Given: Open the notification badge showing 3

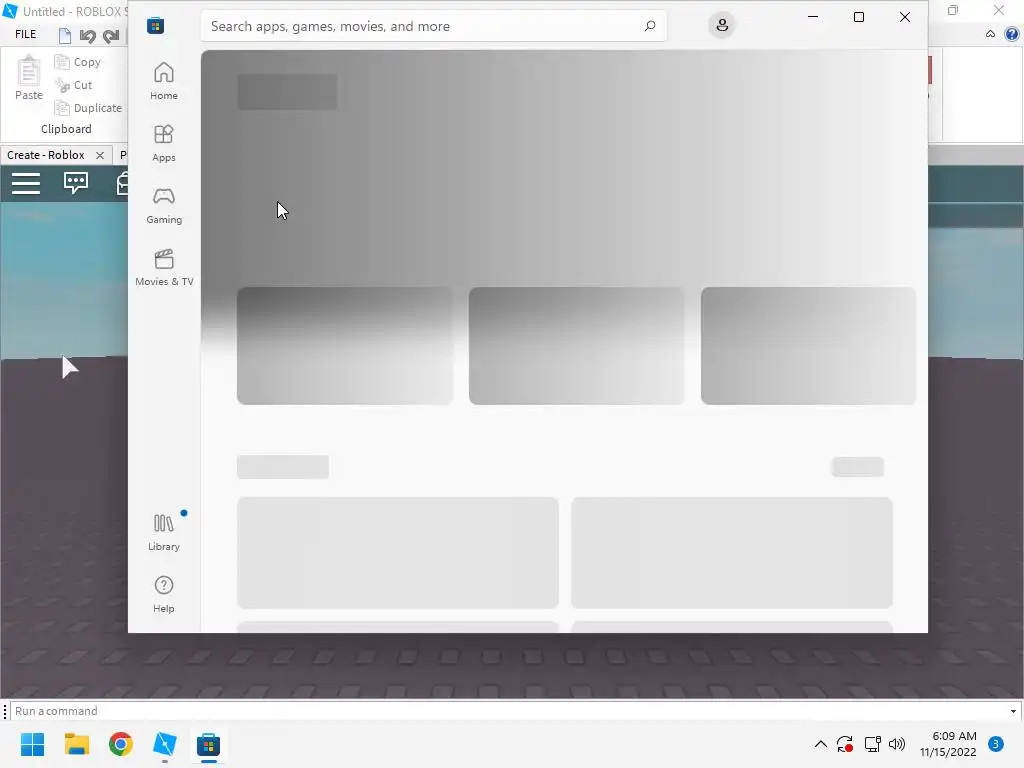Looking at the screenshot, I should click(996, 744).
